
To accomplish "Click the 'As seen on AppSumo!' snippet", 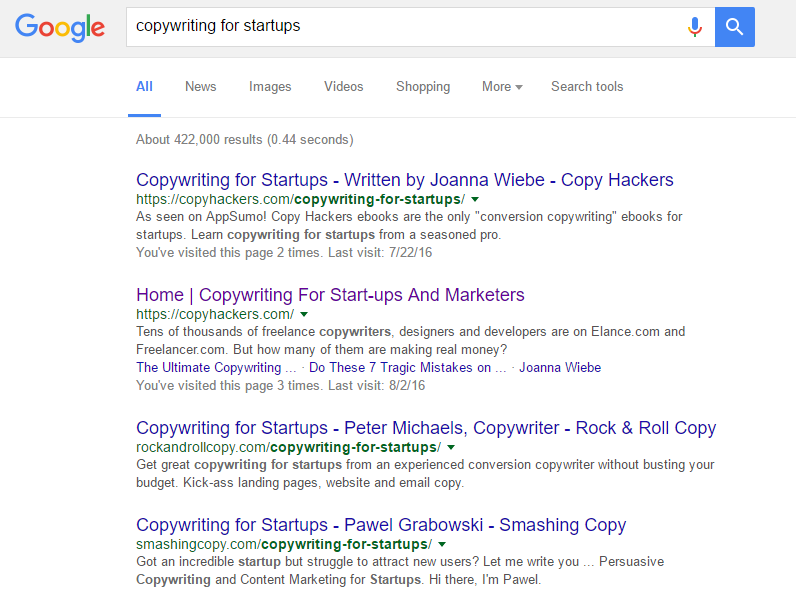I will click(409, 226).
